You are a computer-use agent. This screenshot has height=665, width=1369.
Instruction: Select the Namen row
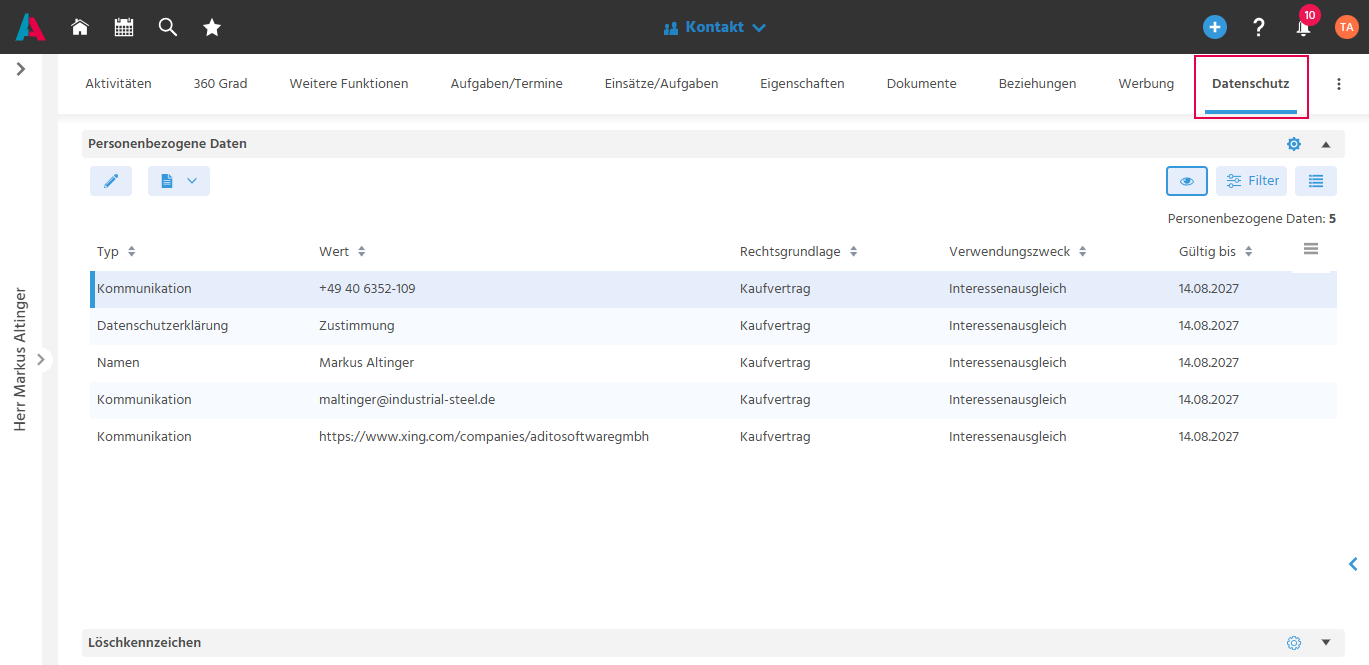pos(713,363)
